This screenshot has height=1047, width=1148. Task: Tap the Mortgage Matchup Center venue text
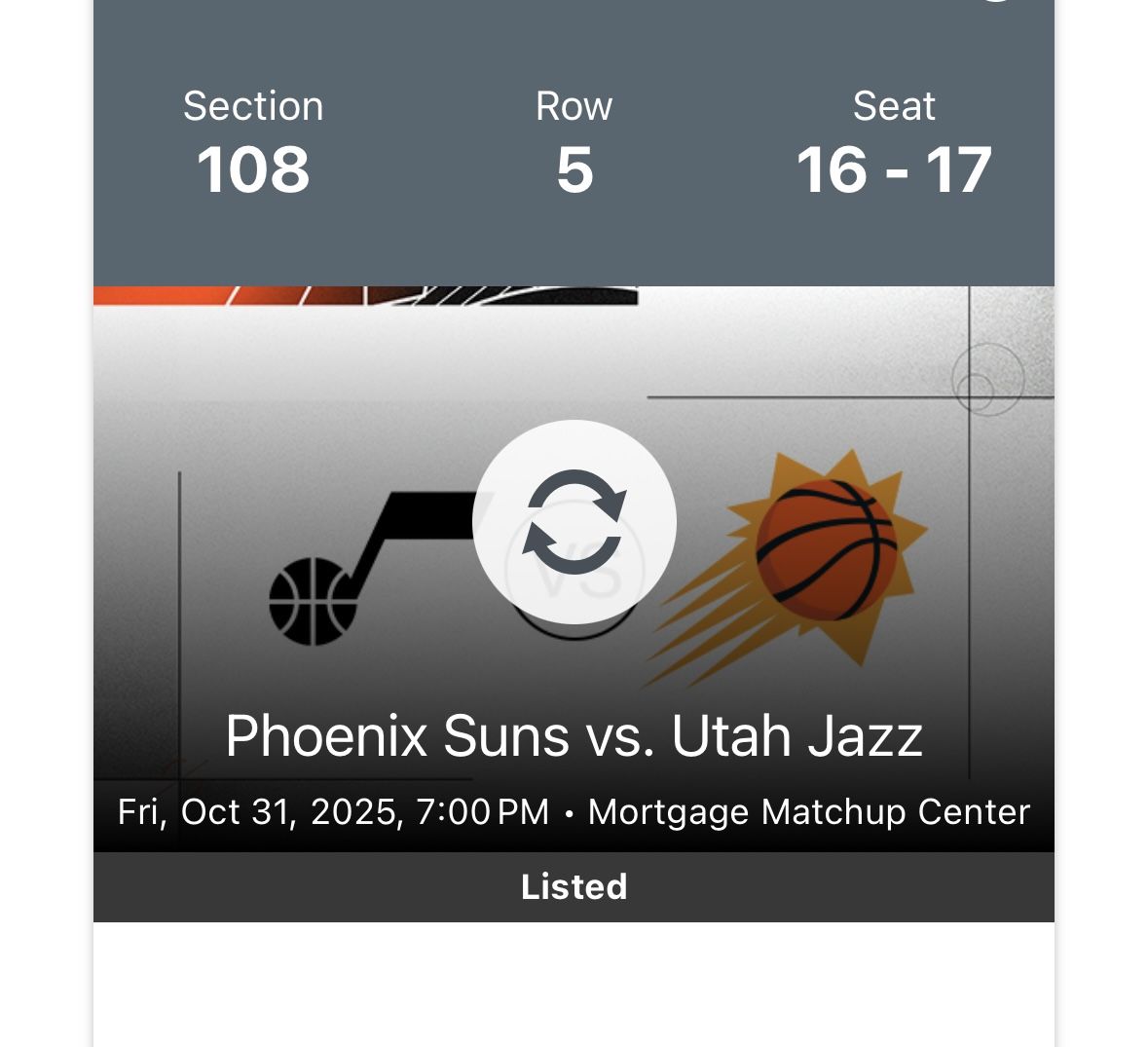point(810,810)
